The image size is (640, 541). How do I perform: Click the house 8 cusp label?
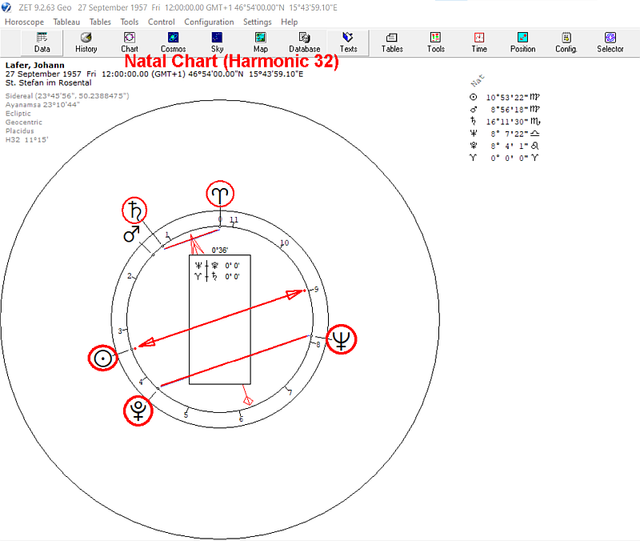click(x=318, y=345)
